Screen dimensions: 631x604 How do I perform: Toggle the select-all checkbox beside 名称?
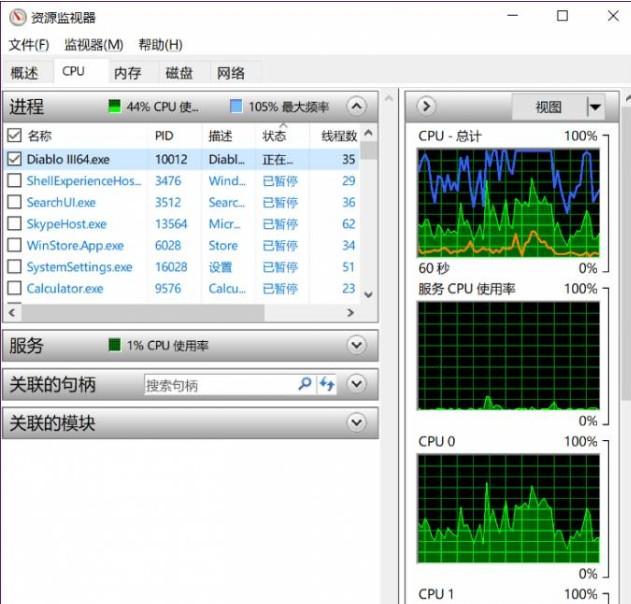(x=14, y=135)
